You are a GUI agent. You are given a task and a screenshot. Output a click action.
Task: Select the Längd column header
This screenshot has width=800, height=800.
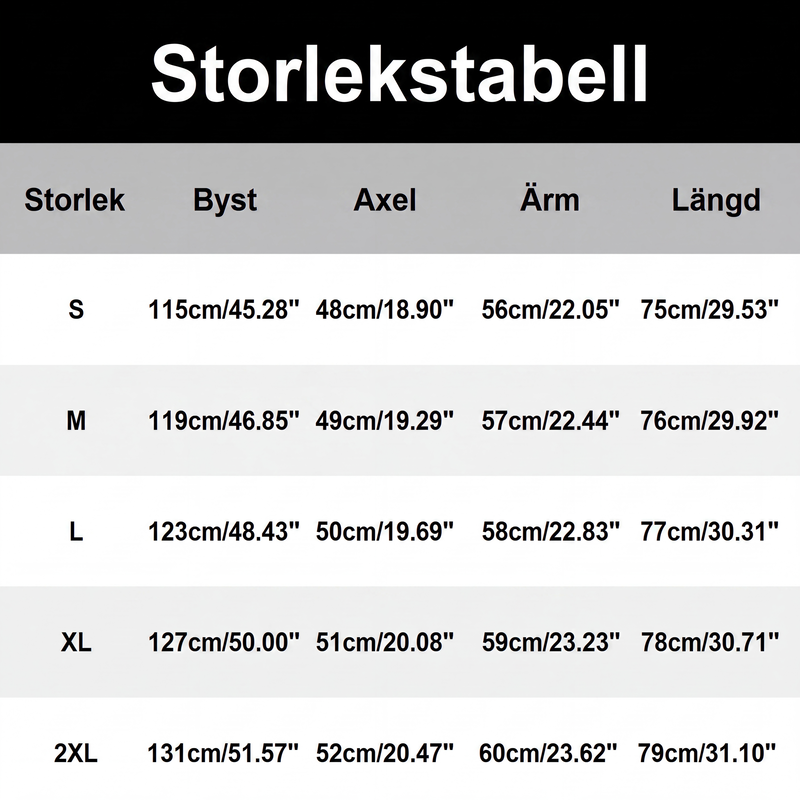pos(716,198)
